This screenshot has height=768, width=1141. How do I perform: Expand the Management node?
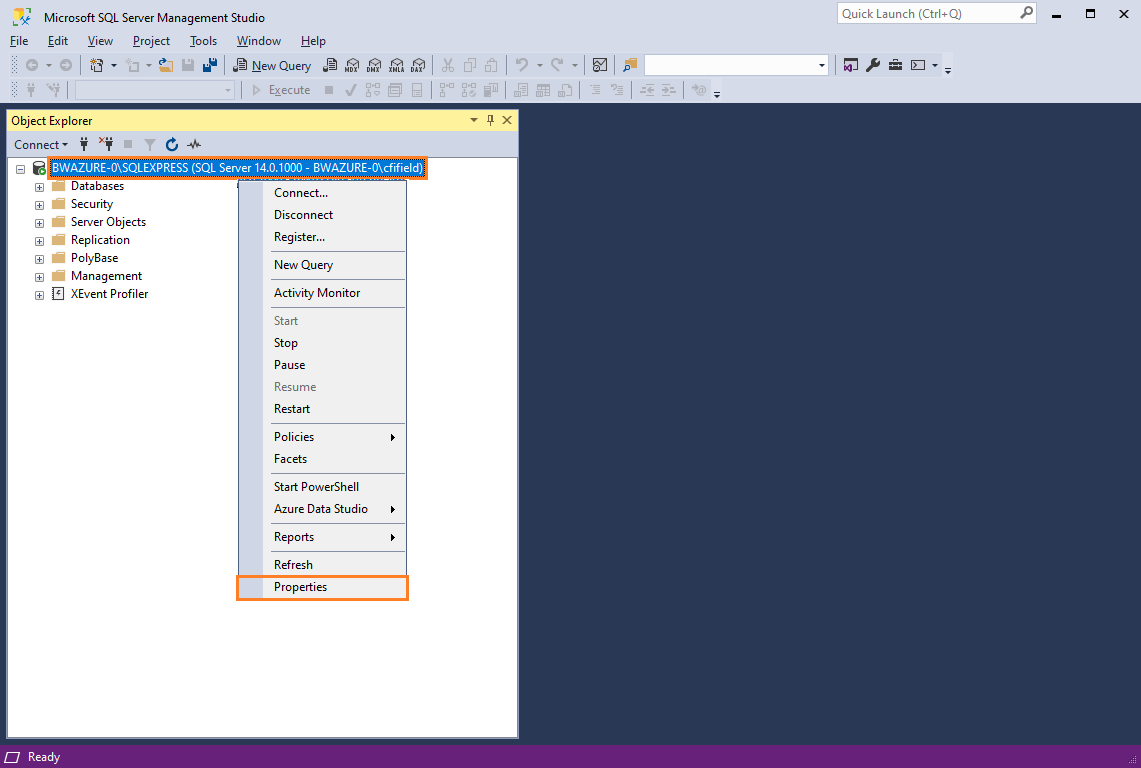tap(39, 275)
